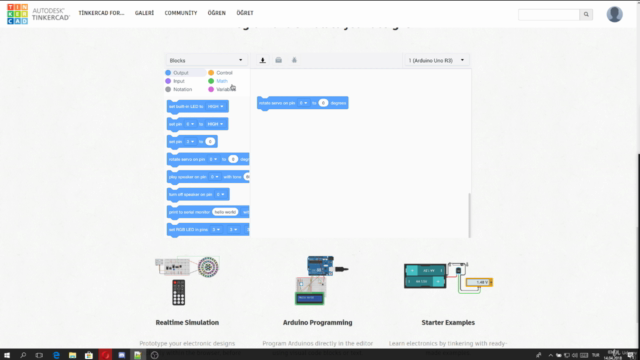Open HIGH dropdown in set pin block
This screenshot has width=640, height=360.
tap(216, 124)
